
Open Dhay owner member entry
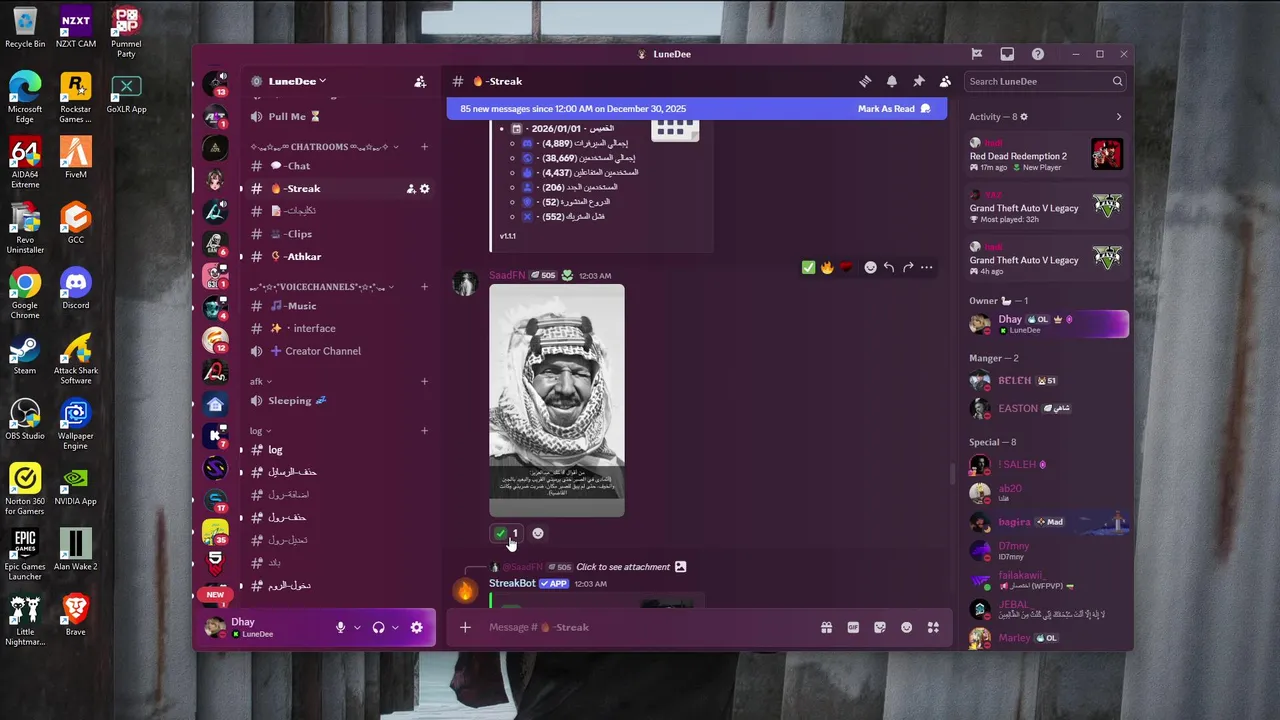(1048, 324)
